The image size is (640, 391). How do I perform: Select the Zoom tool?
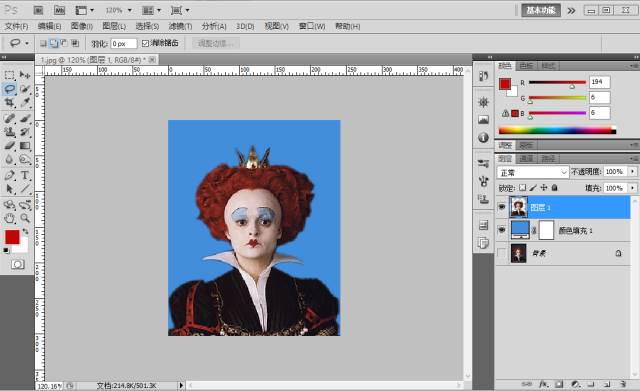[25, 218]
